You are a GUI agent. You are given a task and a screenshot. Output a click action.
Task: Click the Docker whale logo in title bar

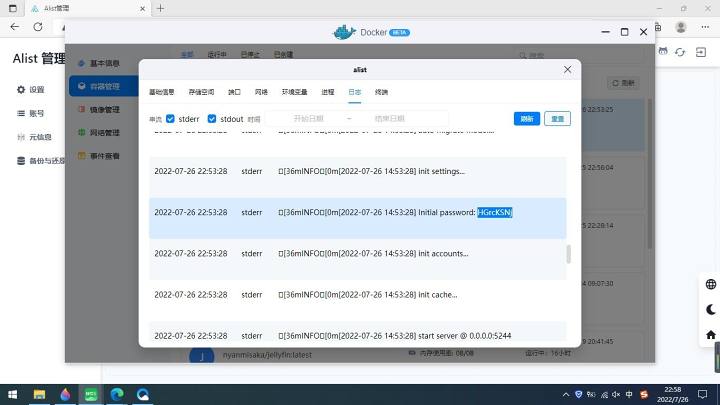coord(344,32)
